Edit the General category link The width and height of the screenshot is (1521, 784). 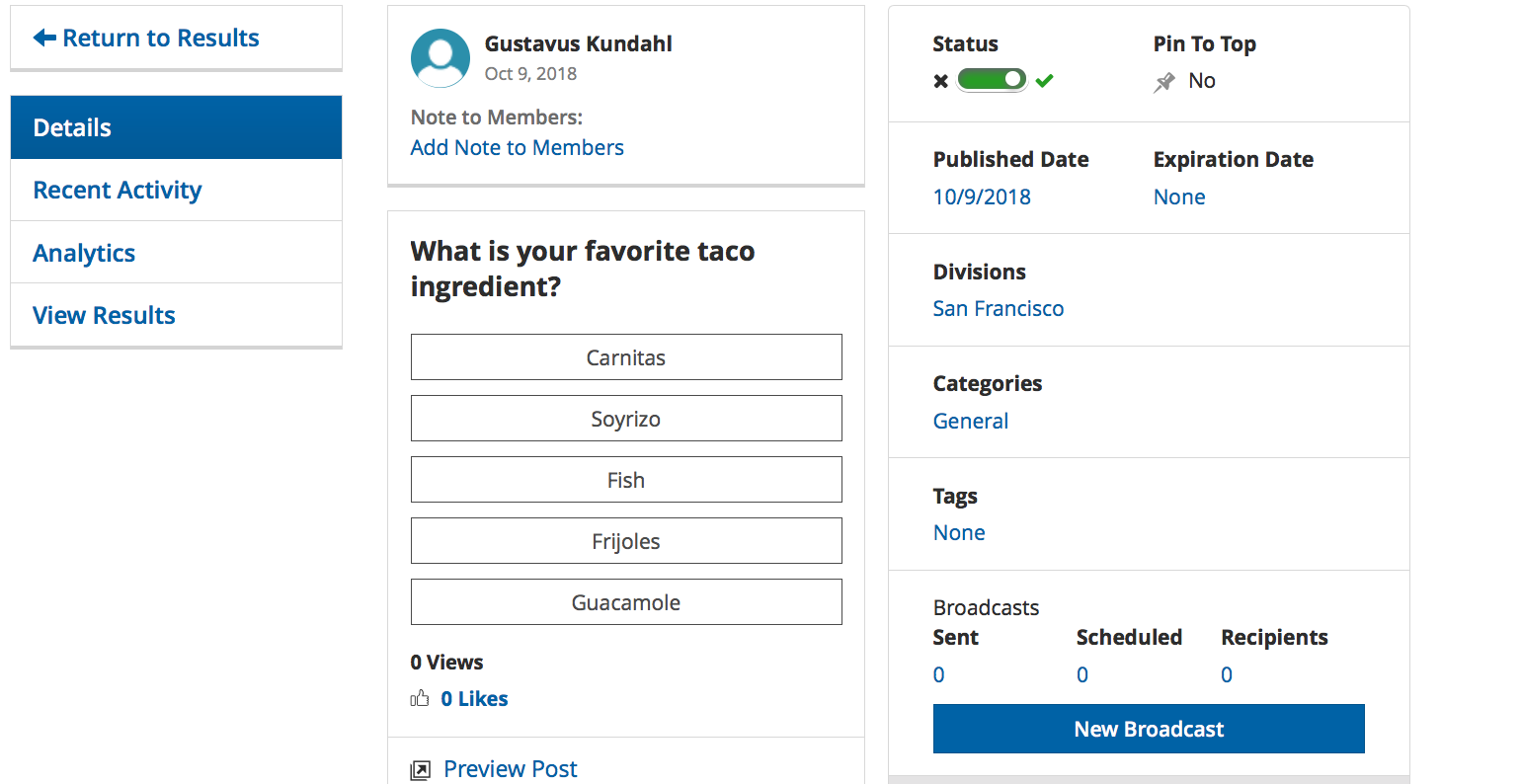[971, 421]
